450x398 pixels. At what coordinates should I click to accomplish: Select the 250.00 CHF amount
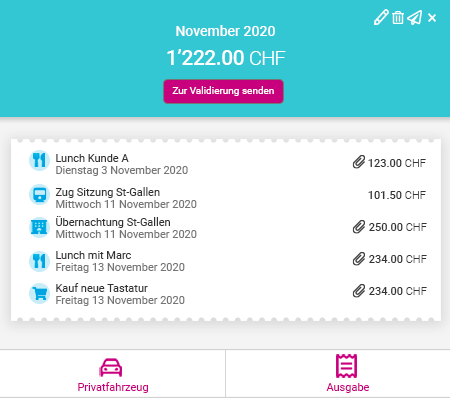[x=397, y=227]
